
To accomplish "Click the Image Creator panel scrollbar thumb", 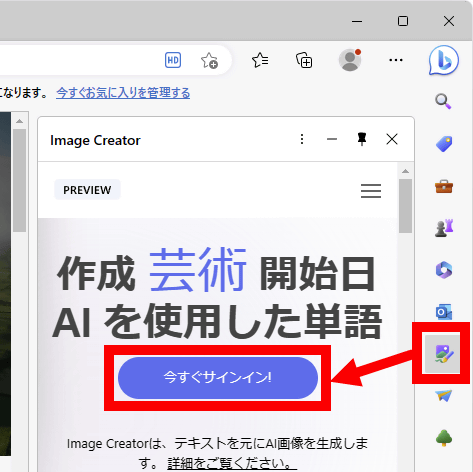I will pos(405,206).
